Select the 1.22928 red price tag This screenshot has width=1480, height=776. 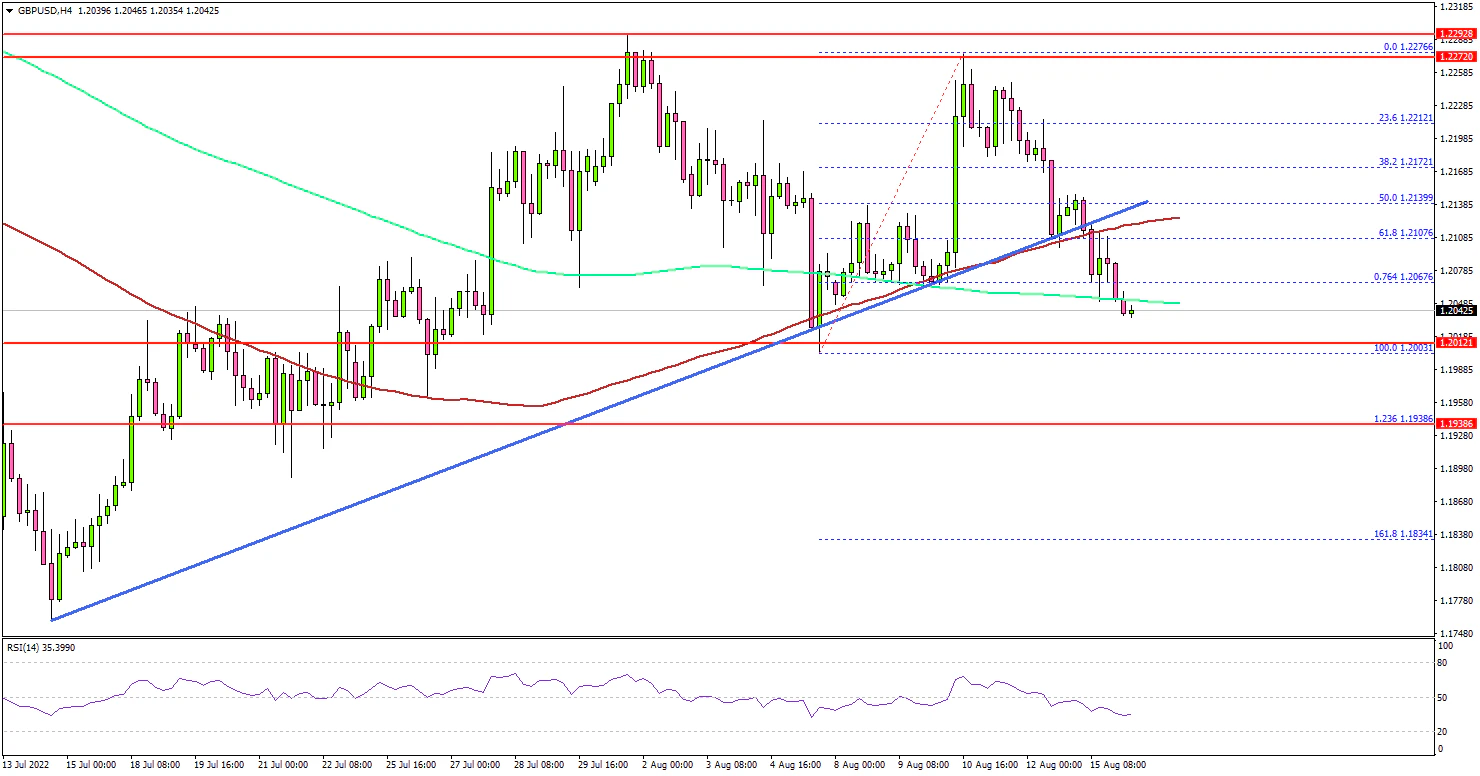1457,34
